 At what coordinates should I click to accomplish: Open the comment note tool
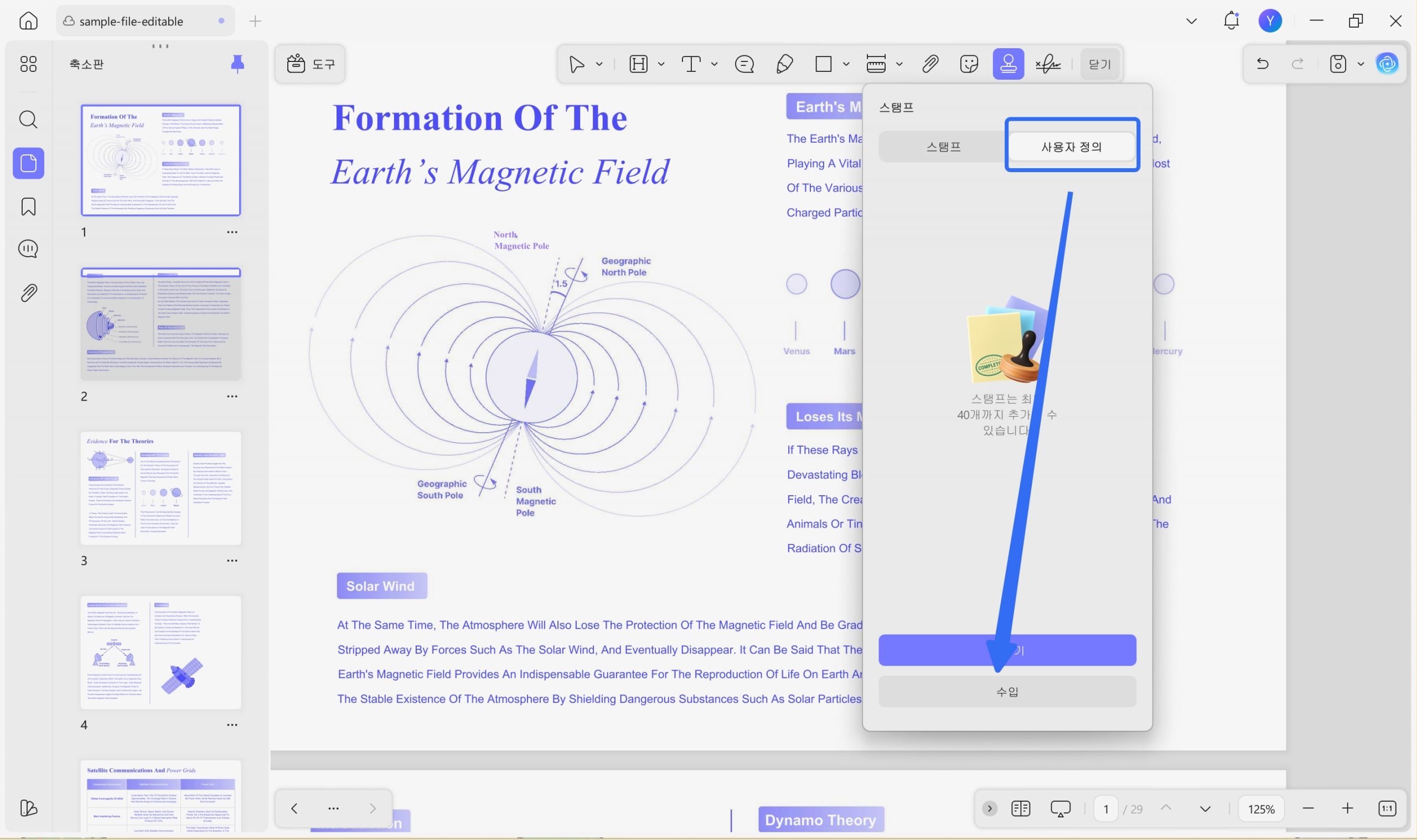coord(744,64)
